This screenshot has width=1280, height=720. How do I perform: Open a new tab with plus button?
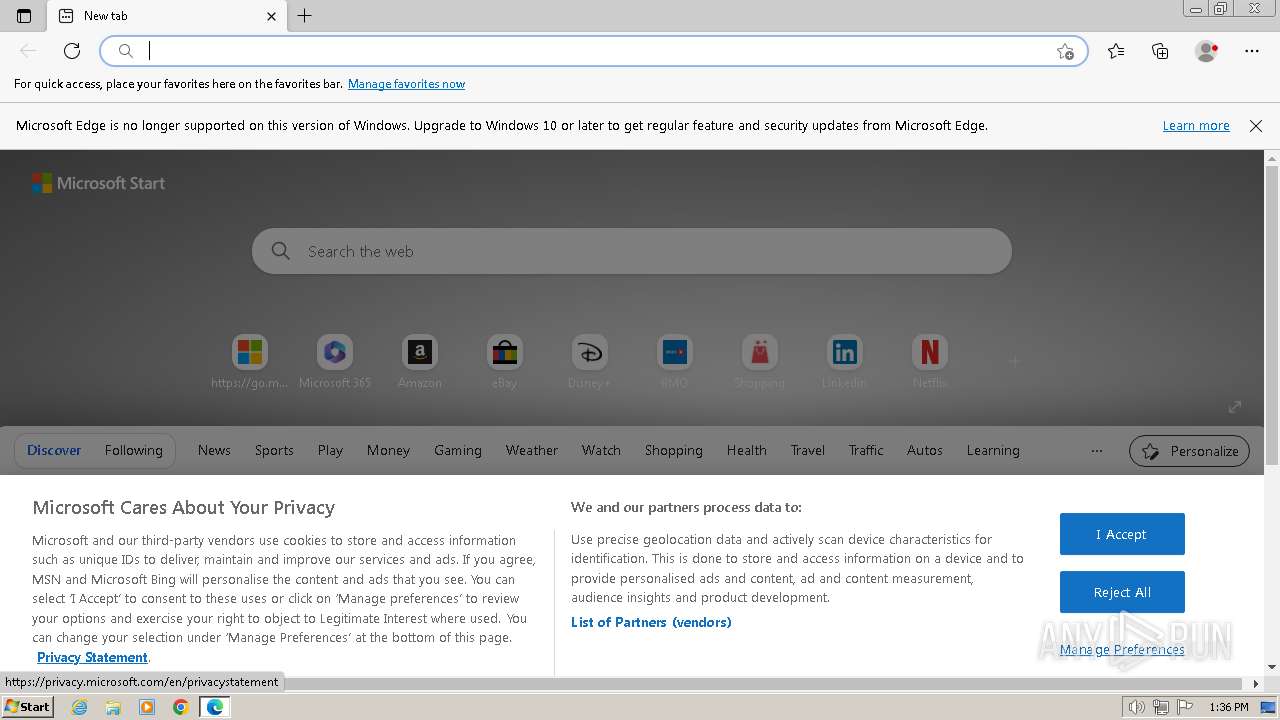(305, 16)
